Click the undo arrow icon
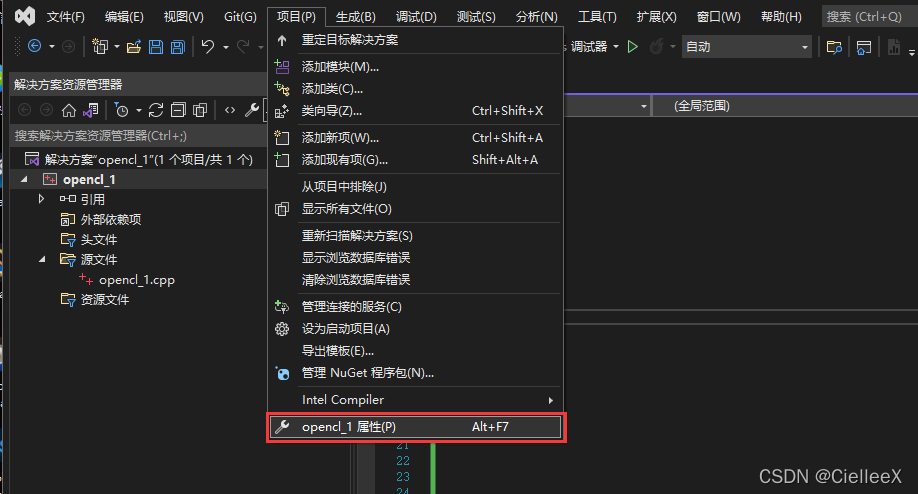Image resolution: width=918 pixels, height=494 pixels. click(x=208, y=46)
